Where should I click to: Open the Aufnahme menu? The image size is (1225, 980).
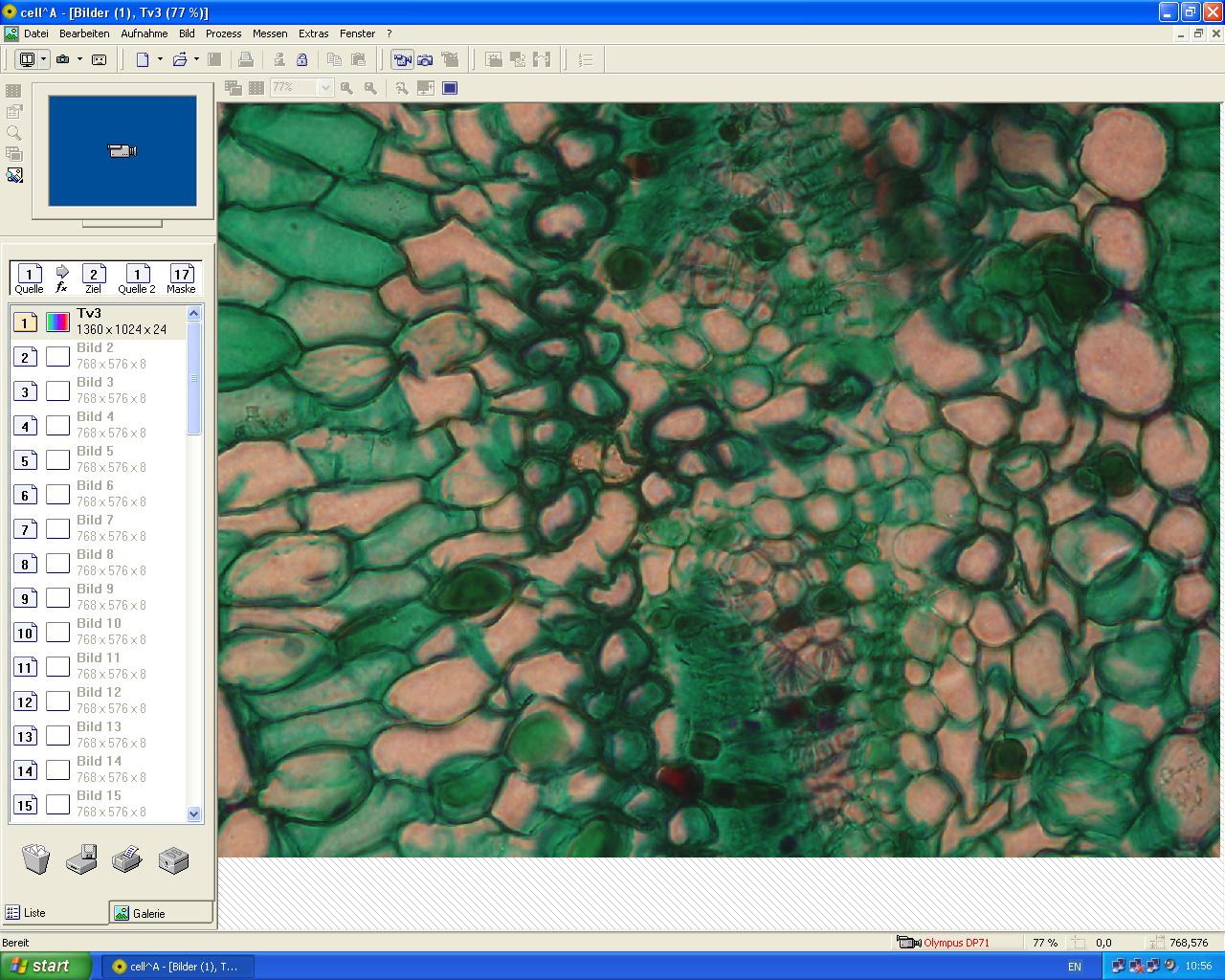(144, 33)
